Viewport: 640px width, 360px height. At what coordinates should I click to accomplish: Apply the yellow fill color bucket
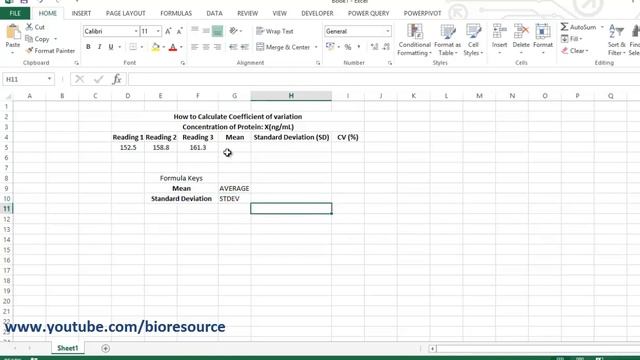click(x=156, y=47)
